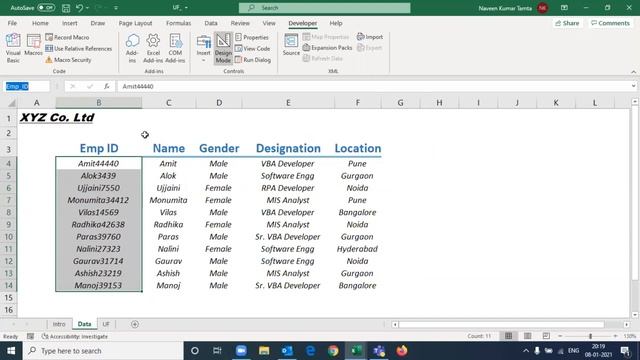
Task: Select cell with Alok3439
Action: tap(98, 176)
